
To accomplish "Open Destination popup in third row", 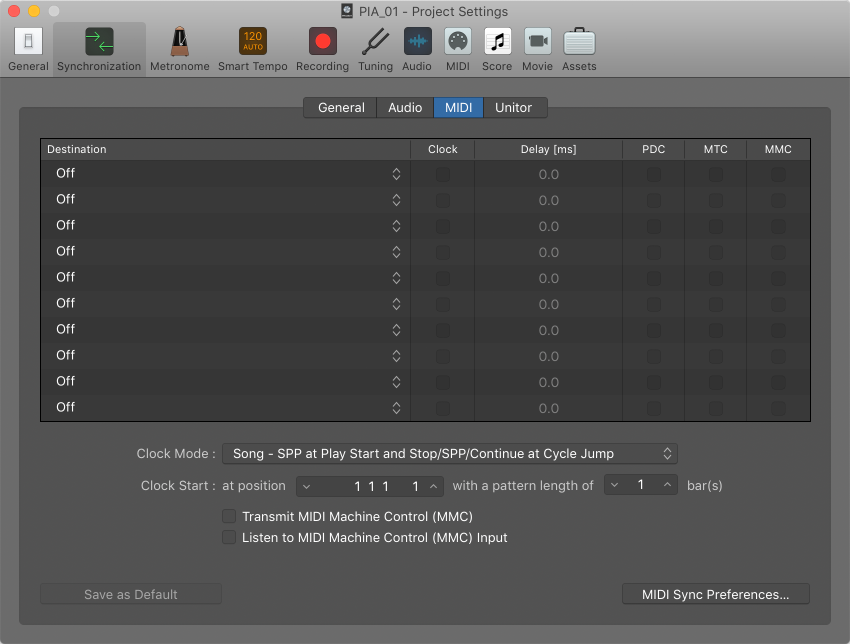I will 226,226.
